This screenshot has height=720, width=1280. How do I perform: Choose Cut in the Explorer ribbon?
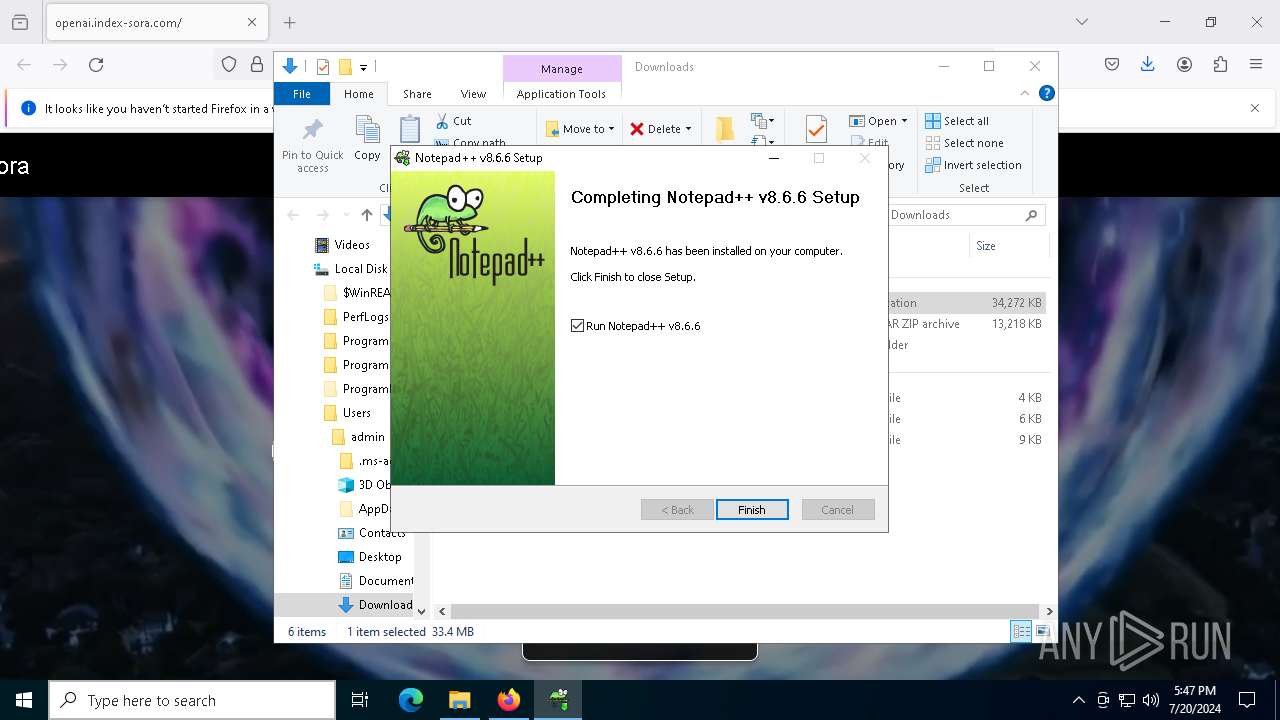tap(453, 120)
